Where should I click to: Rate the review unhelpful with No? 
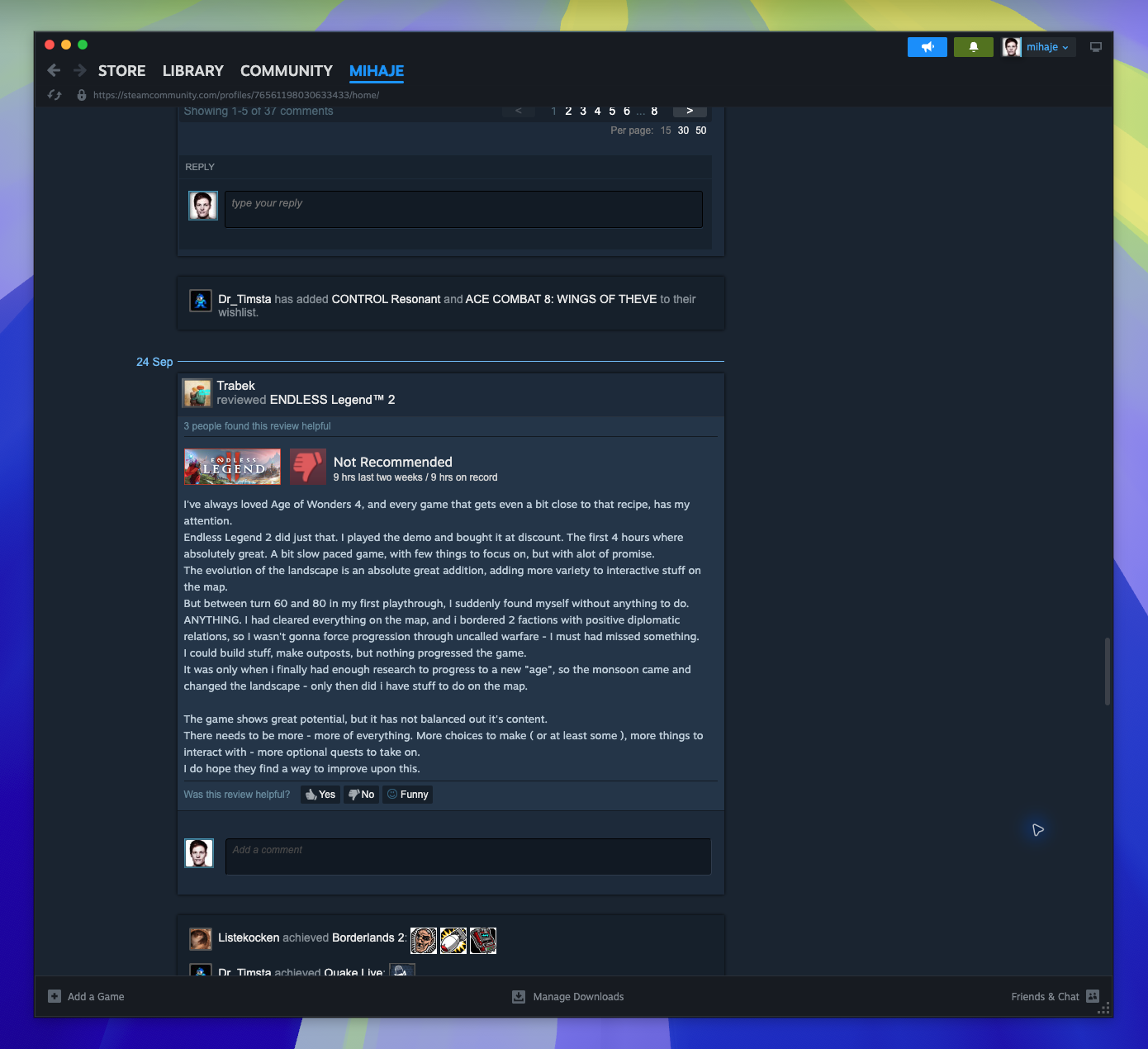click(362, 795)
